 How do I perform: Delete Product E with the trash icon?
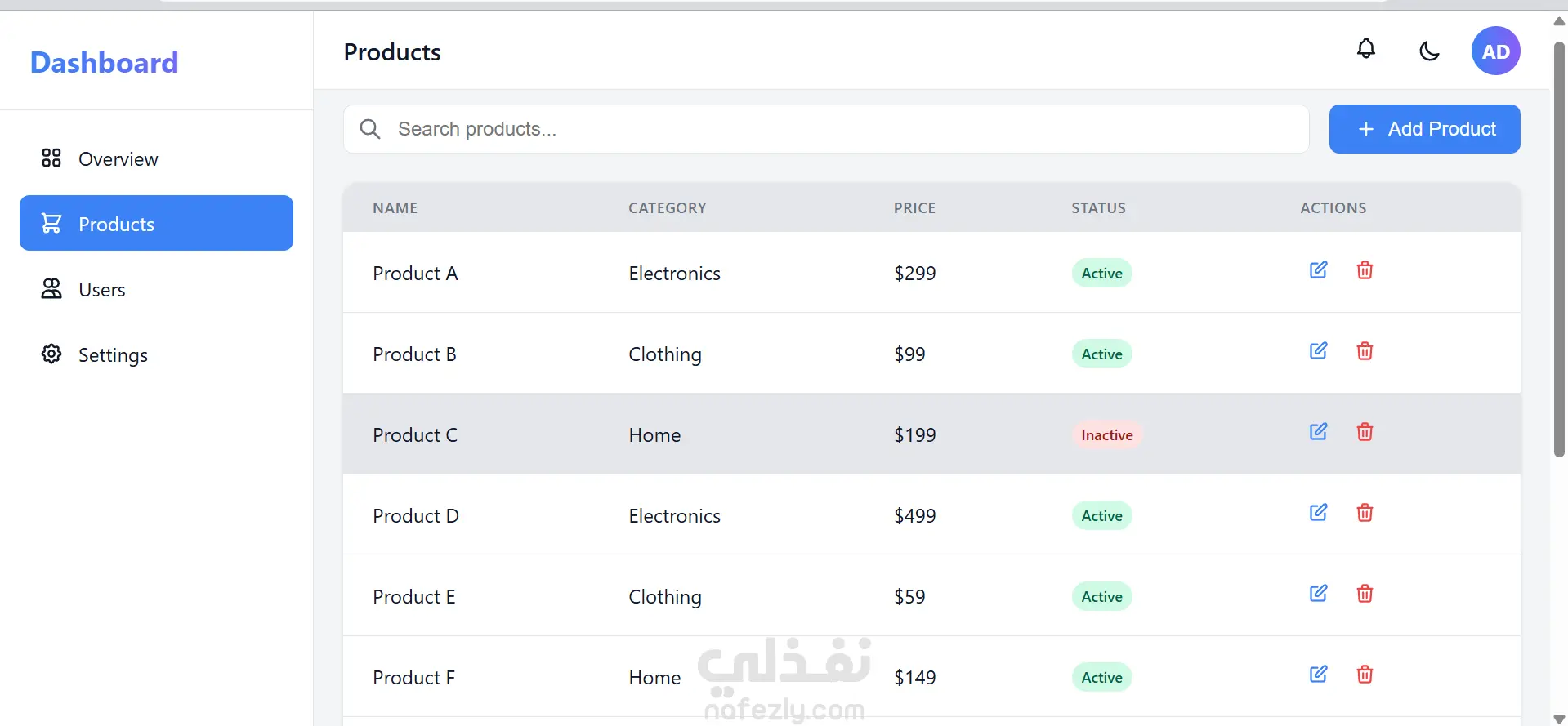(x=1365, y=594)
